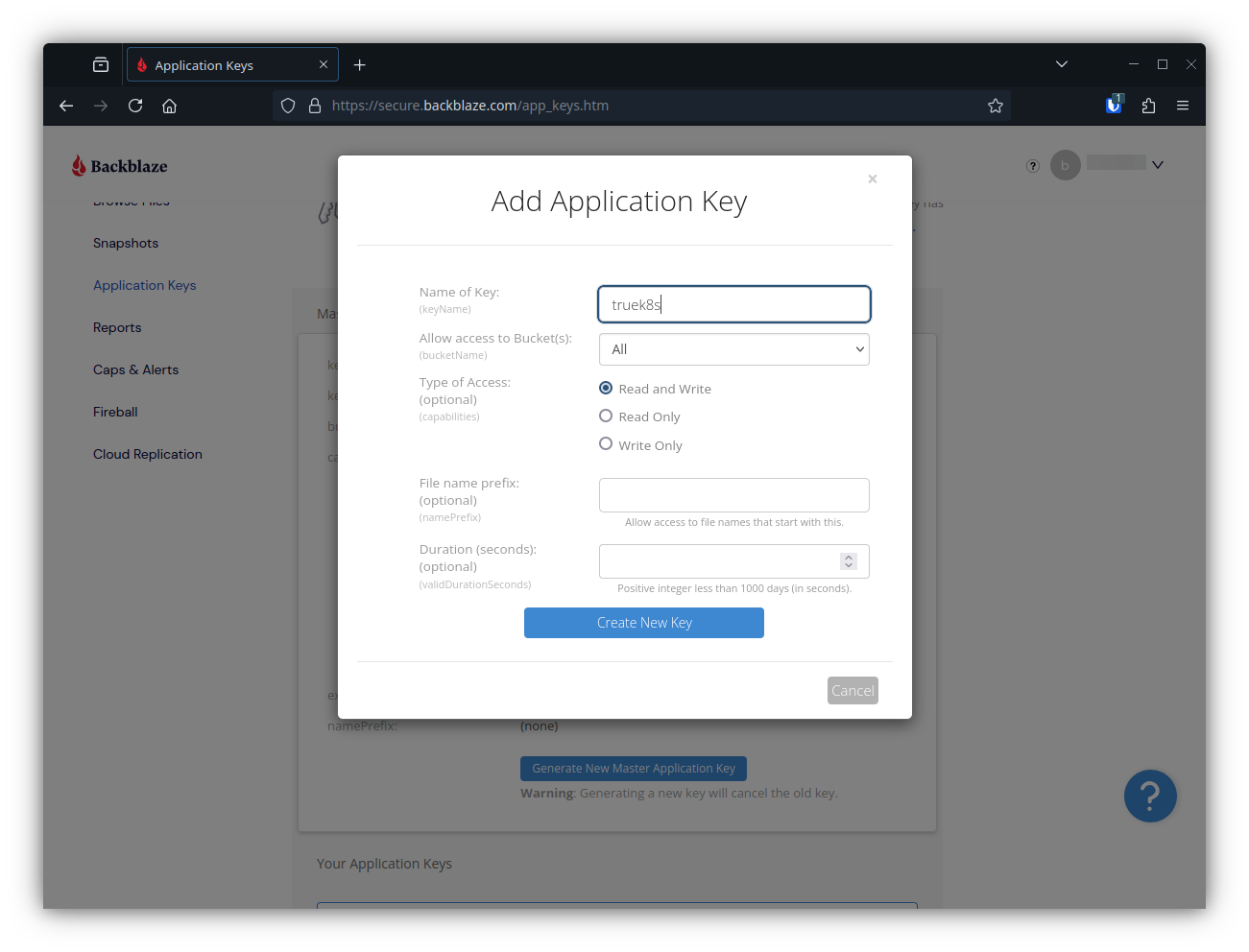Image resolution: width=1249 pixels, height=952 pixels.
Task: Click the Create New Key button
Action: [643, 623]
